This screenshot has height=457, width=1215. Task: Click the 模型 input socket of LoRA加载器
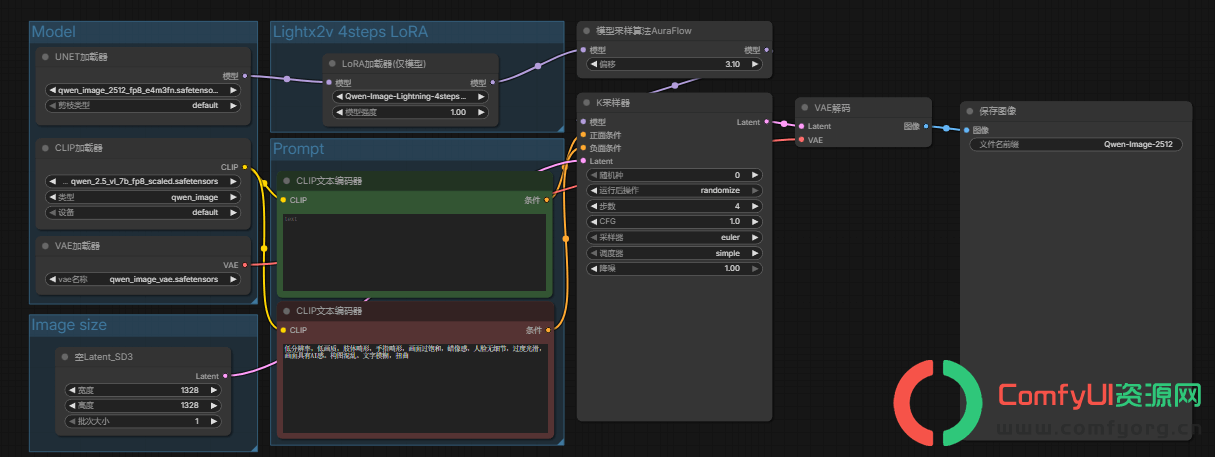pyautogui.click(x=330, y=83)
